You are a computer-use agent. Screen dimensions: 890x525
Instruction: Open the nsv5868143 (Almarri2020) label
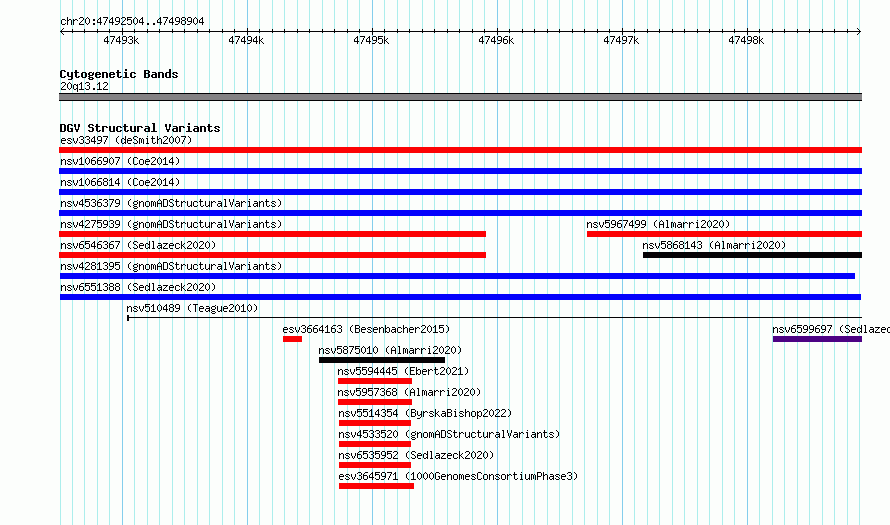pos(714,245)
